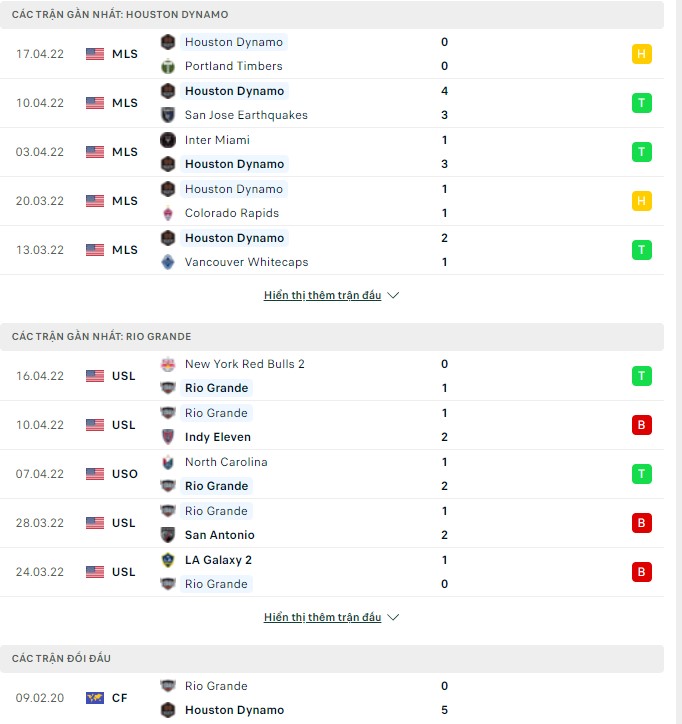Select the head-to-head matches section header
The width and height of the screenshot is (682, 724).
[x=62, y=659]
